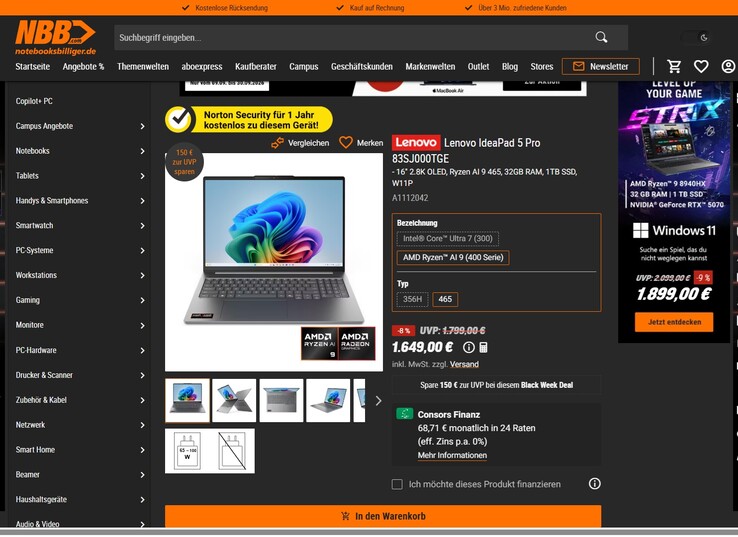This screenshot has width=738, height=537.
Task: Expand the Monitore category
Action: 142,325
